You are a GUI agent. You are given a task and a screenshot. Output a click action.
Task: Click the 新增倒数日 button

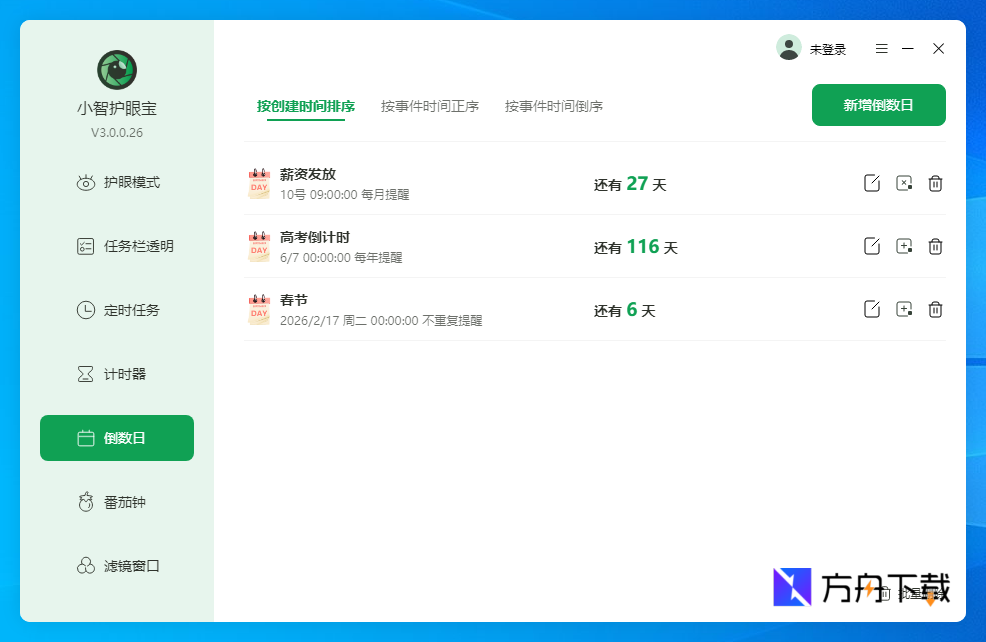[878, 104]
